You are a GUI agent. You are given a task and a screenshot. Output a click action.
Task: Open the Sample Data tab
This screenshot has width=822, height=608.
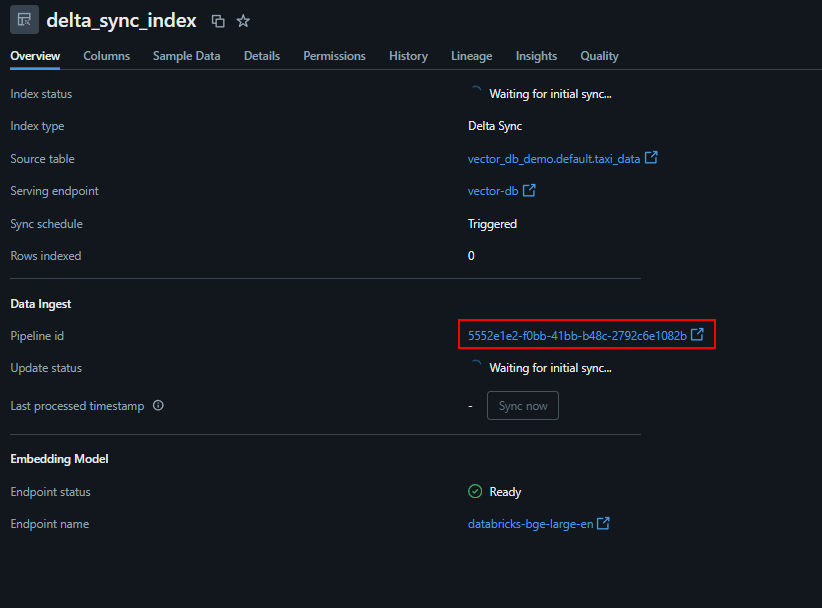pyautogui.click(x=187, y=56)
